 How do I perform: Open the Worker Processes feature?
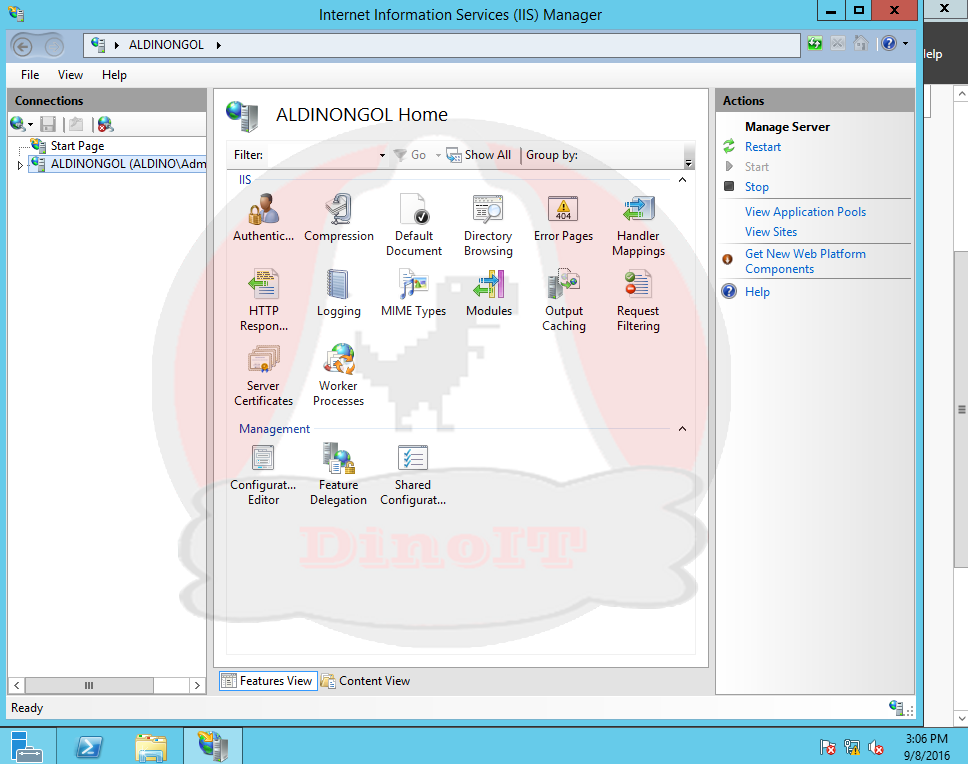(338, 375)
